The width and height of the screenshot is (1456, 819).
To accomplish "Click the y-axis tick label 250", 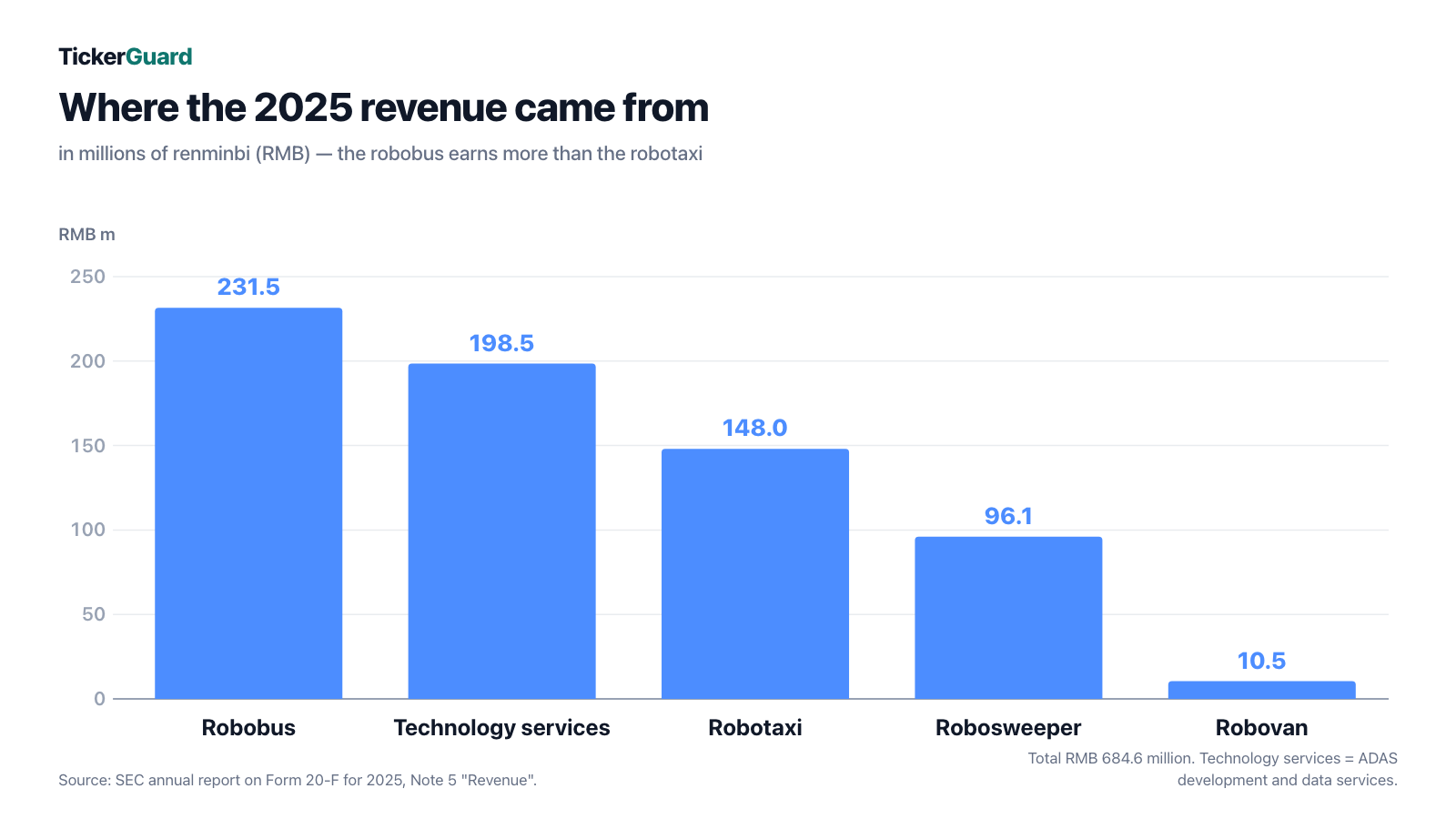I will point(87,277).
